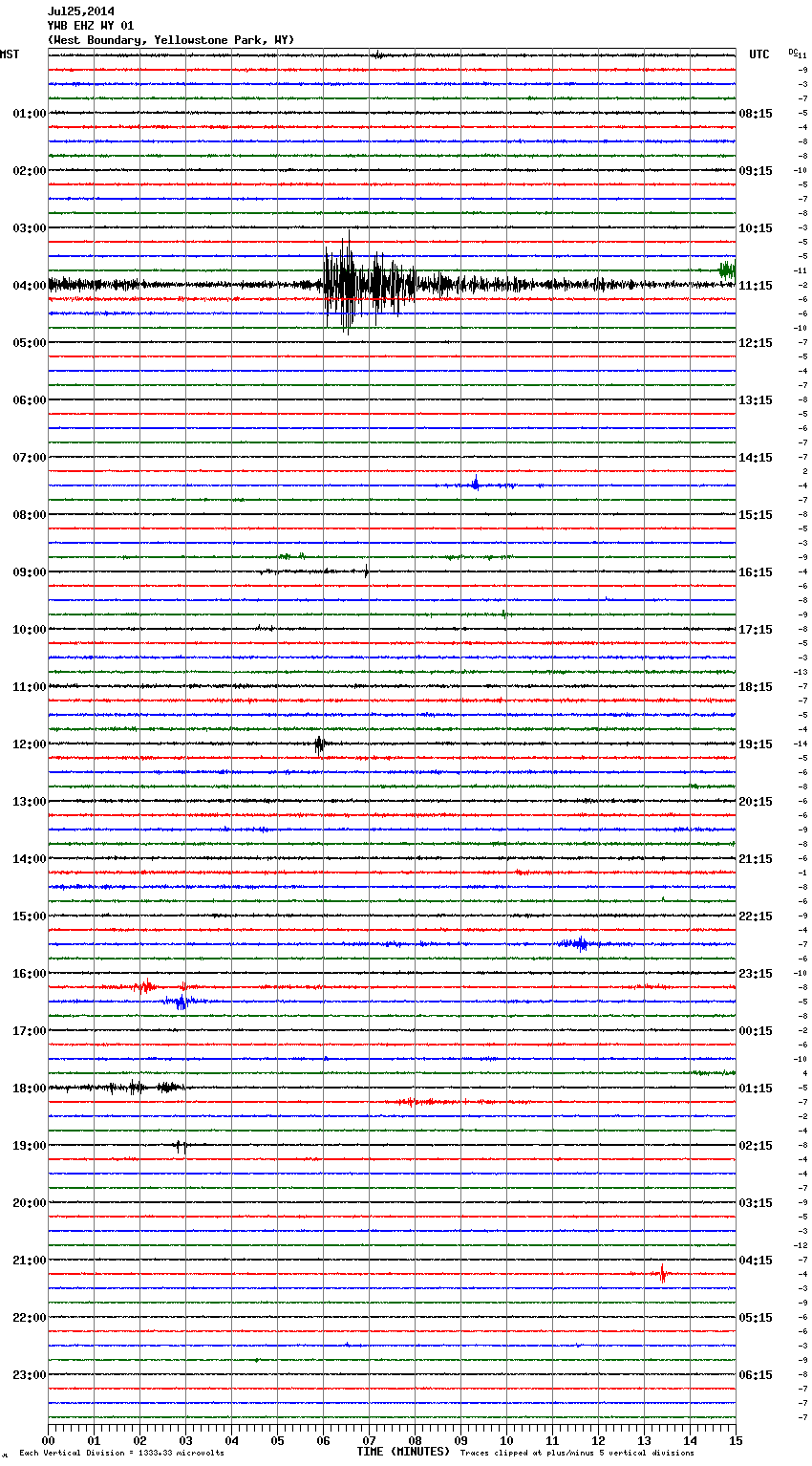Select the "11:15" UTC row label

point(756,286)
